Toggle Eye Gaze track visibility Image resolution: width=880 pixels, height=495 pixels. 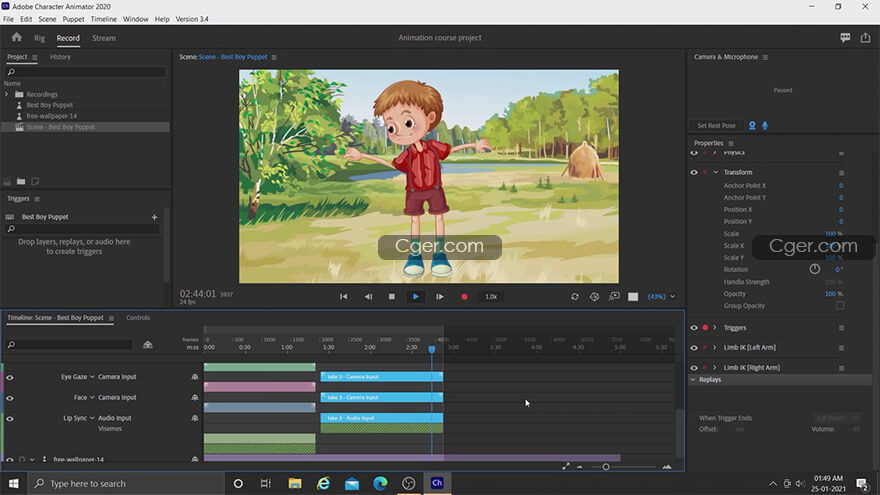(x=10, y=377)
